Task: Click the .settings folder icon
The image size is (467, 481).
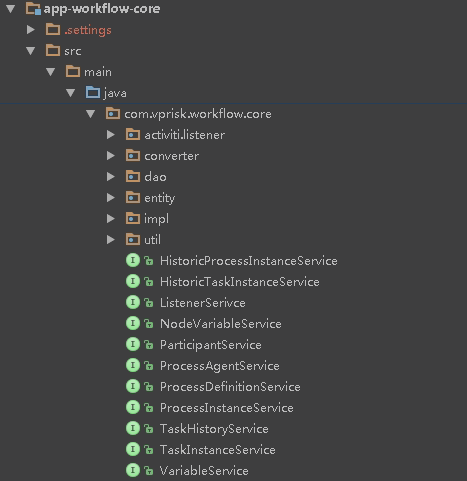Action: point(53,30)
